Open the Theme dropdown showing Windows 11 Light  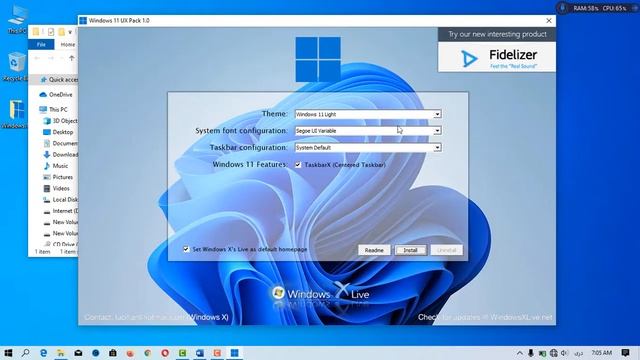point(368,114)
